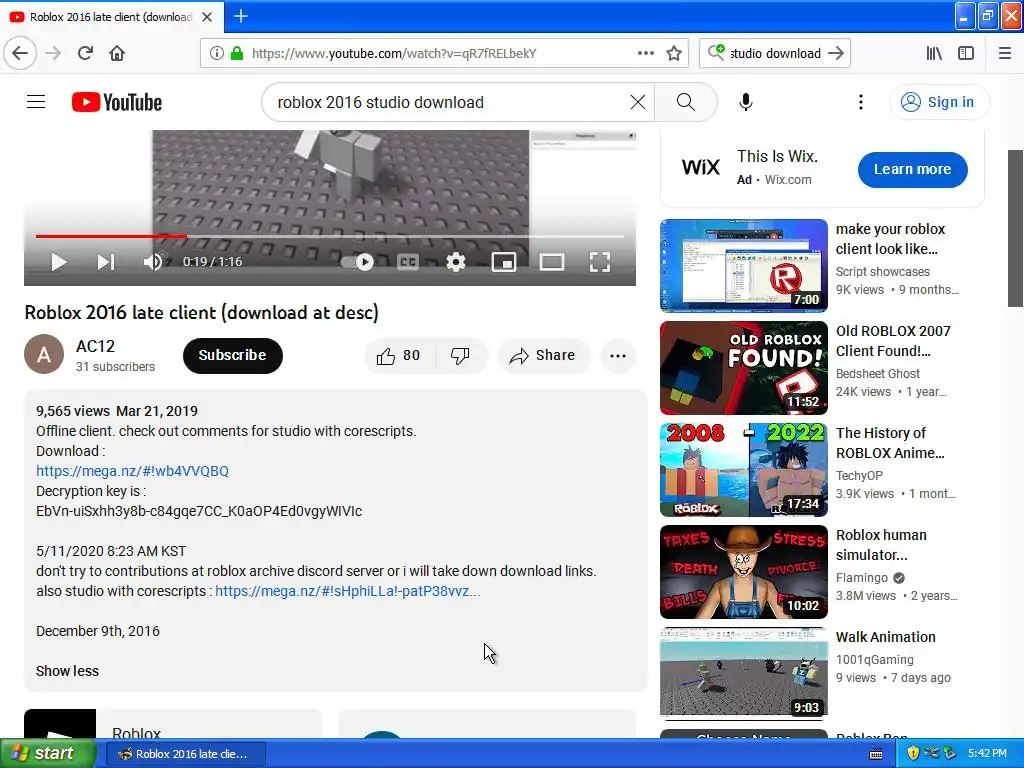Go back to the previous page
The height and width of the screenshot is (768, 1024).
pyautogui.click(x=20, y=53)
